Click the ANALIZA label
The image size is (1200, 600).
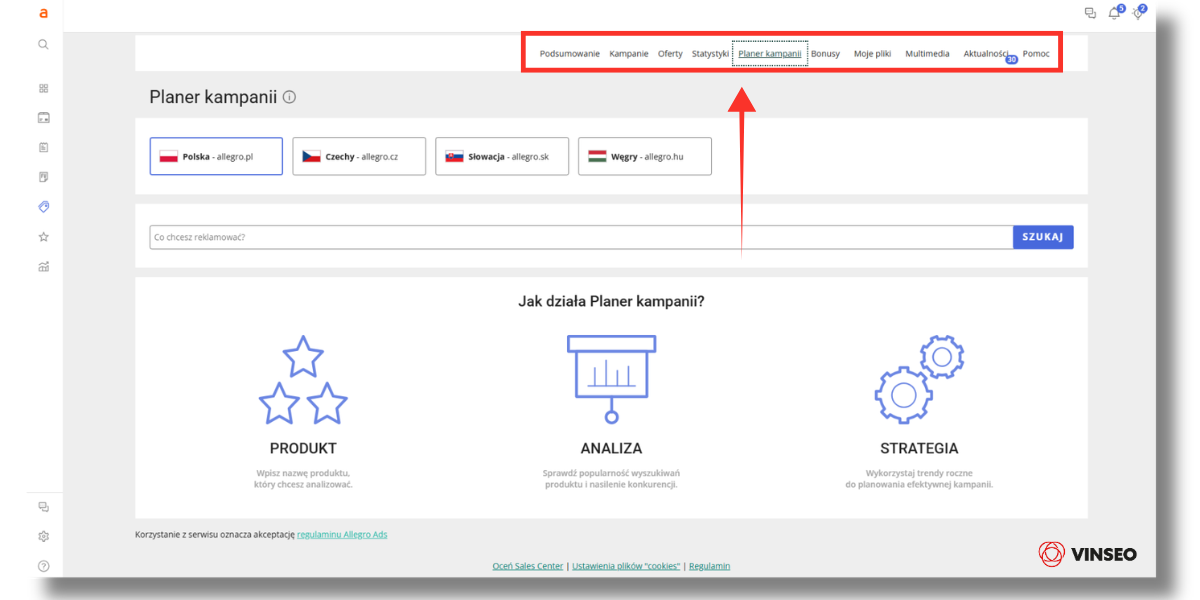611,449
